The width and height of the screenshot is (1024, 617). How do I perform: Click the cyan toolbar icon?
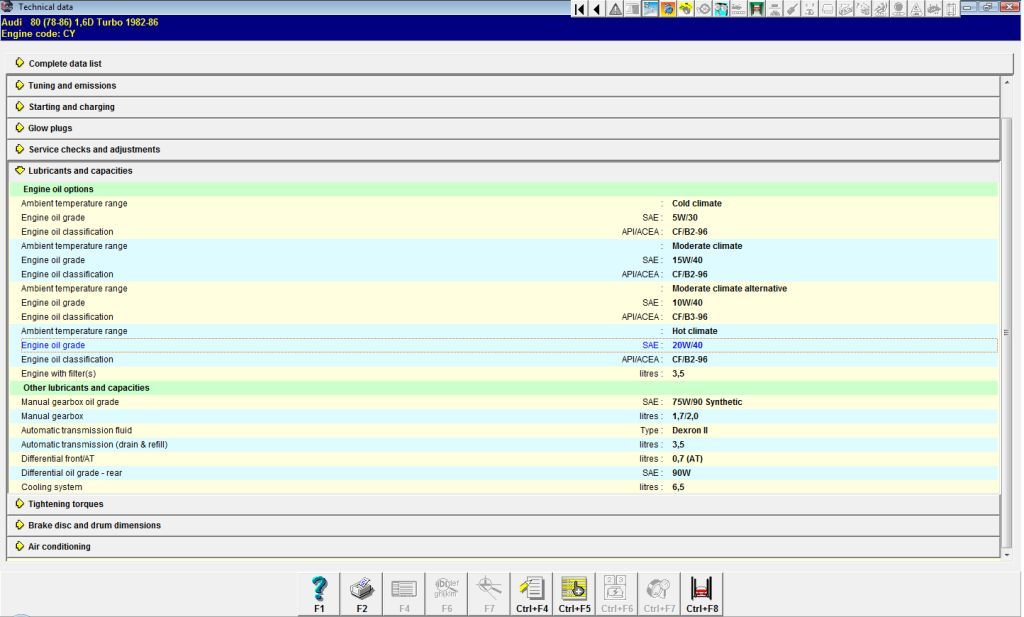point(721,9)
